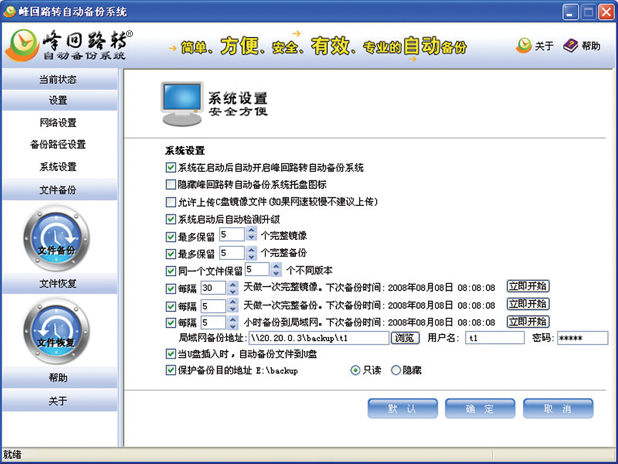The image size is (618, 464).
Task: Select 备份路径设置 in the sidebar
Action: point(58,144)
